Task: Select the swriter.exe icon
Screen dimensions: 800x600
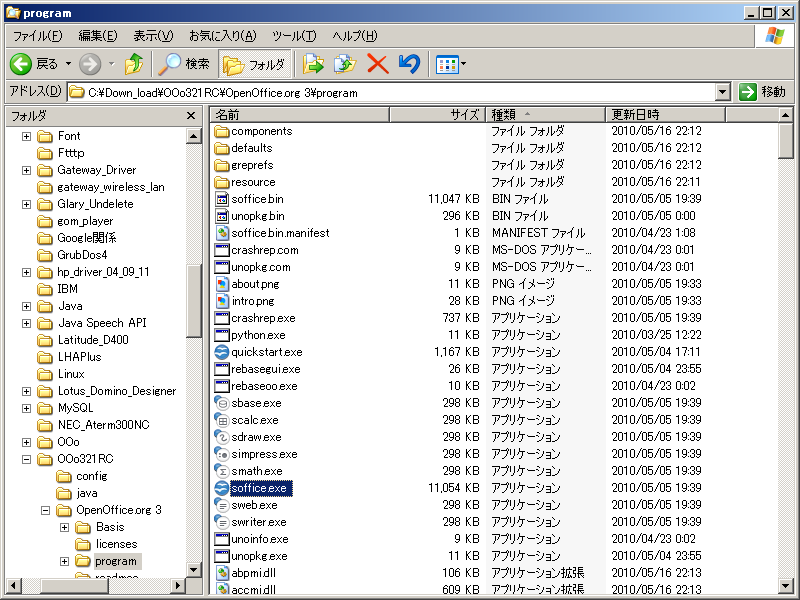Action: pyautogui.click(x=221, y=522)
